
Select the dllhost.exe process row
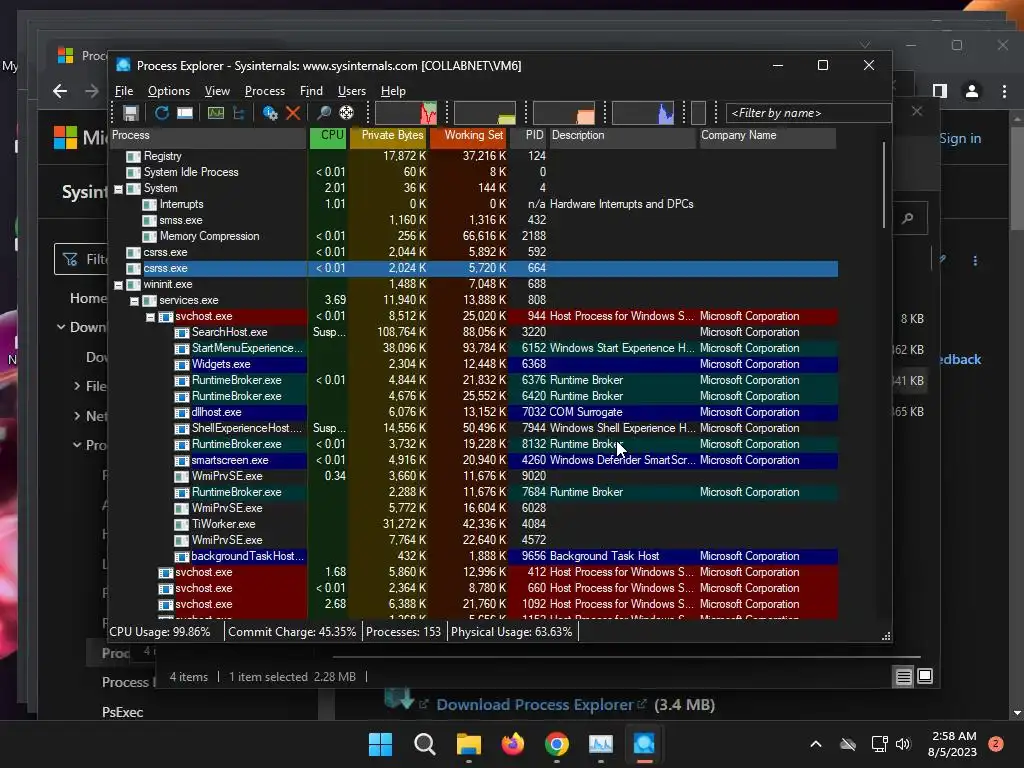[475, 413]
